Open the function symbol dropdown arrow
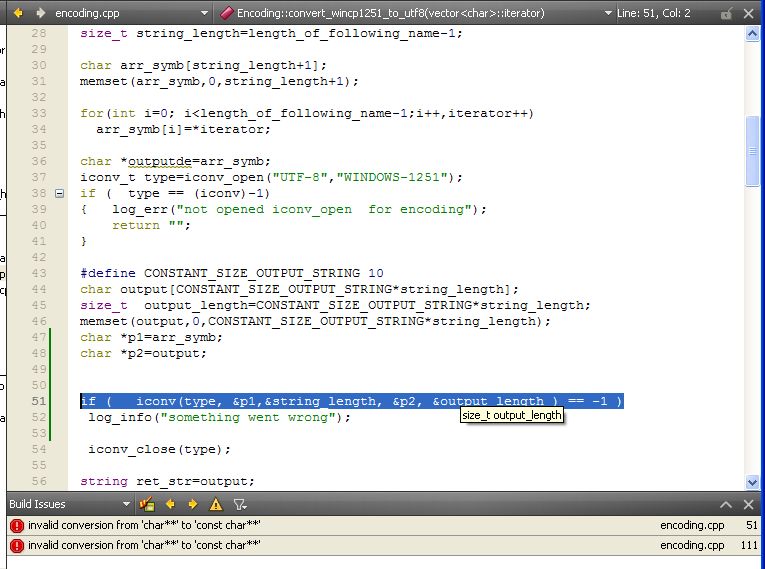 pyautogui.click(x=608, y=13)
